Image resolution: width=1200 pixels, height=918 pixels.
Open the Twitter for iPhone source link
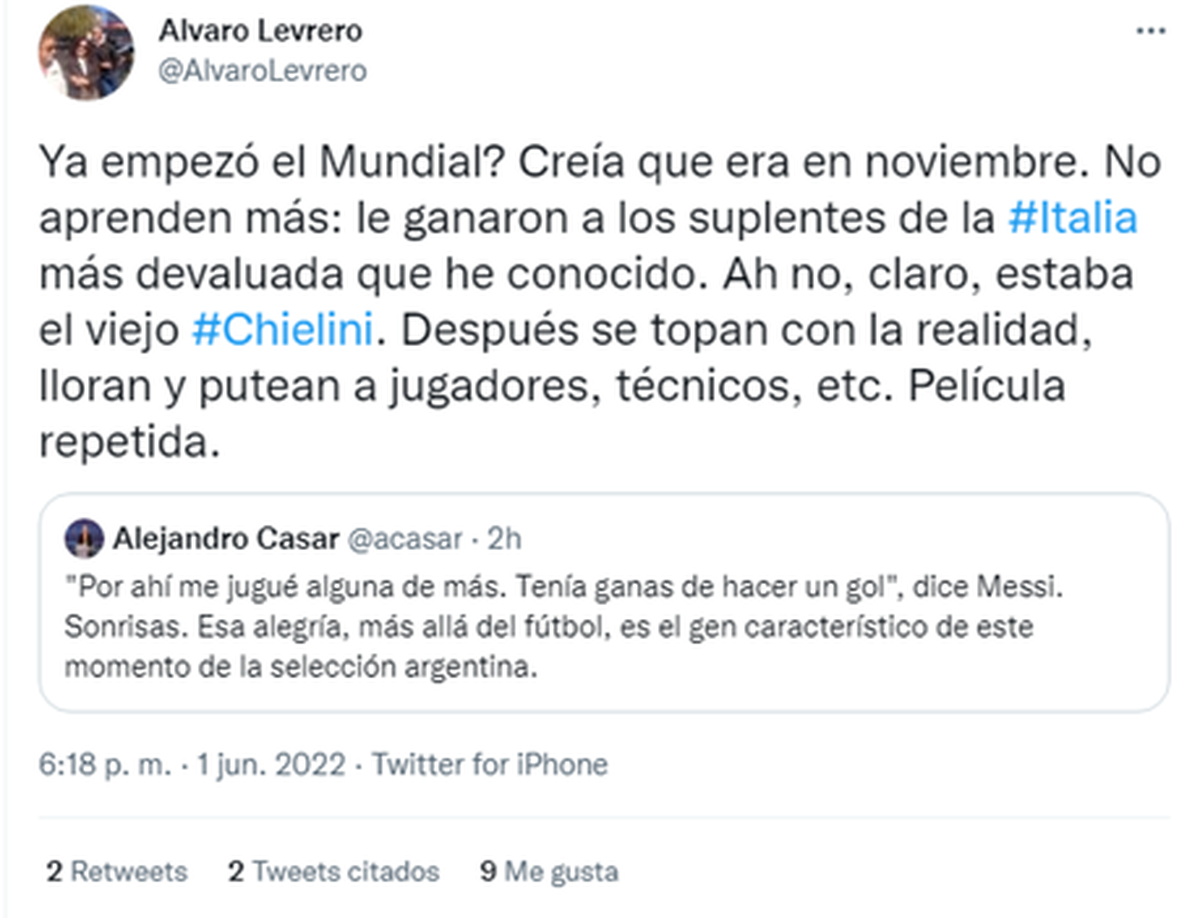tap(490, 765)
